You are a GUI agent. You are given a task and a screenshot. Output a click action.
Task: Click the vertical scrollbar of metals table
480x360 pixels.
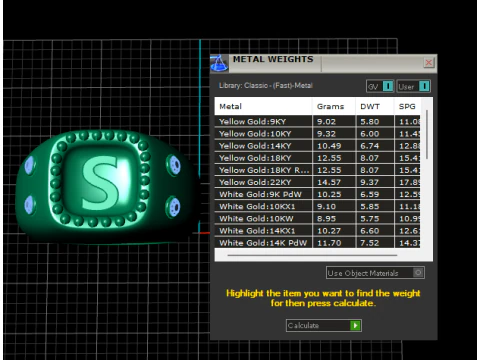coord(427,135)
